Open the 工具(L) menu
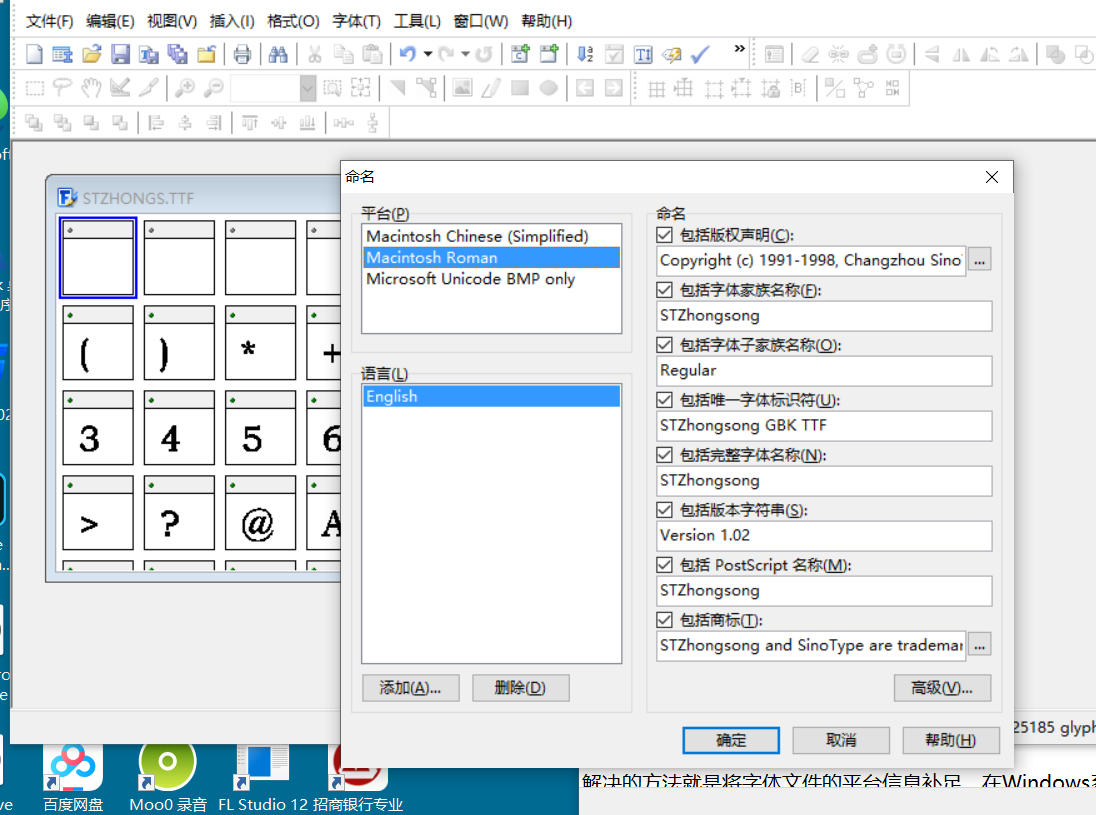The image size is (1096, 815). [x=417, y=21]
